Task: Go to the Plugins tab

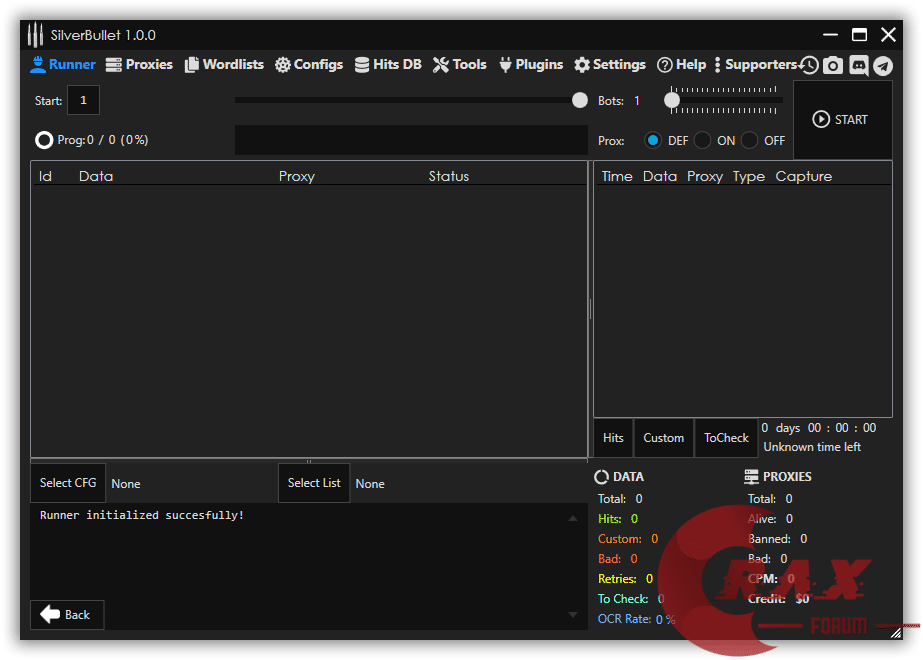Action: click(x=530, y=64)
